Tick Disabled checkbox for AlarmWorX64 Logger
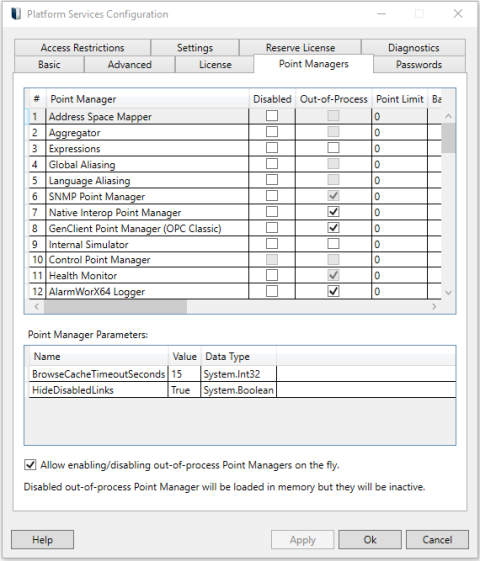Image resolution: width=480 pixels, height=561 pixels. [272, 291]
